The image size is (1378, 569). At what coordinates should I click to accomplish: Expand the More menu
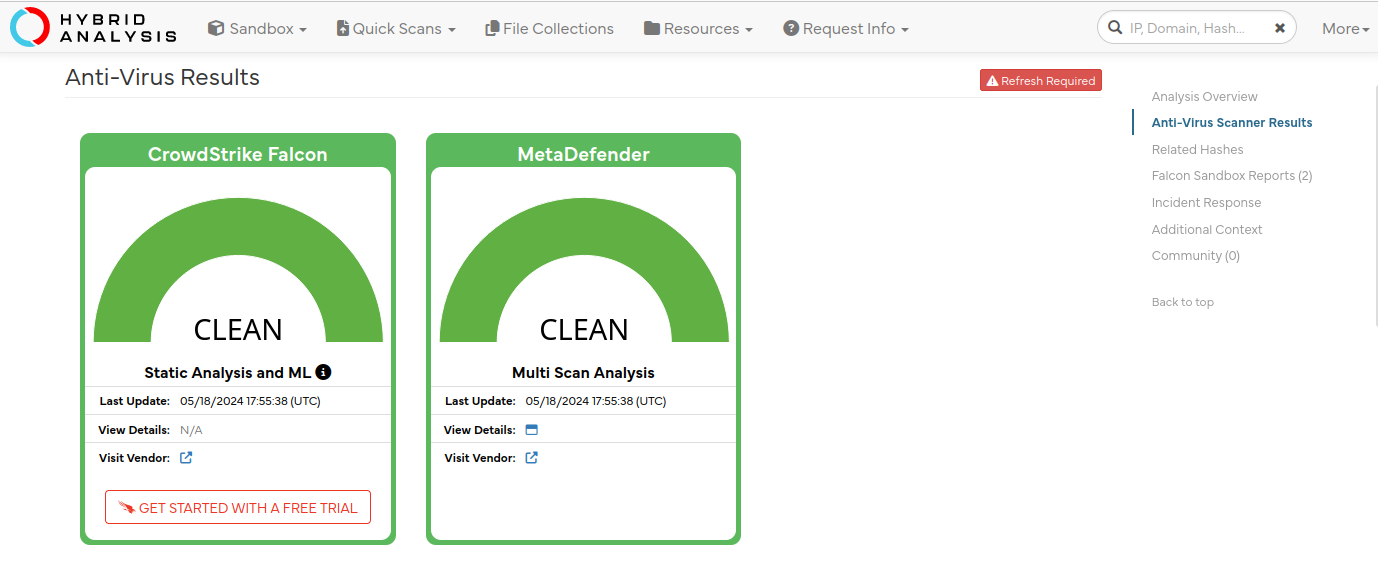1346,29
